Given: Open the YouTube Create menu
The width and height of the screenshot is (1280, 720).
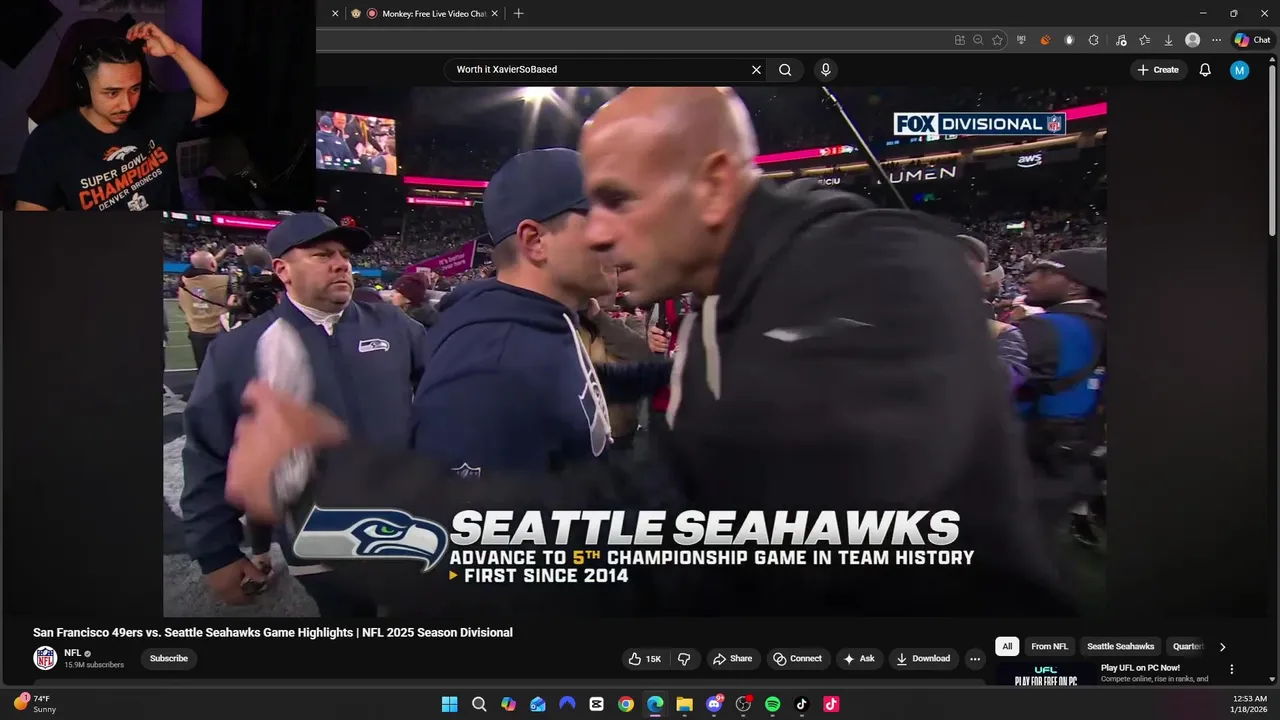Looking at the screenshot, I should tap(1158, 70).
